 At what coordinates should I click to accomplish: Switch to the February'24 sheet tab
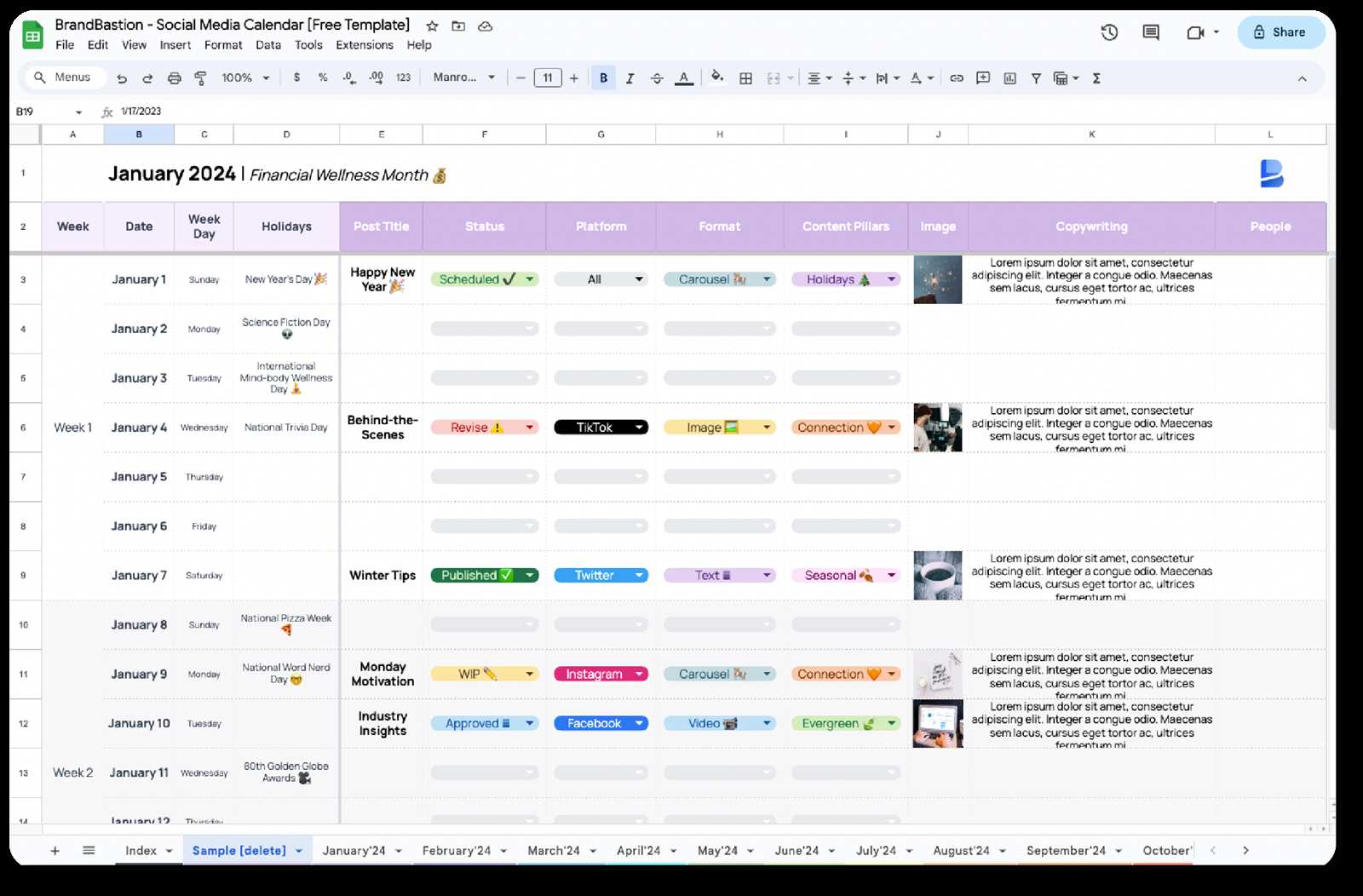point(457,850)
